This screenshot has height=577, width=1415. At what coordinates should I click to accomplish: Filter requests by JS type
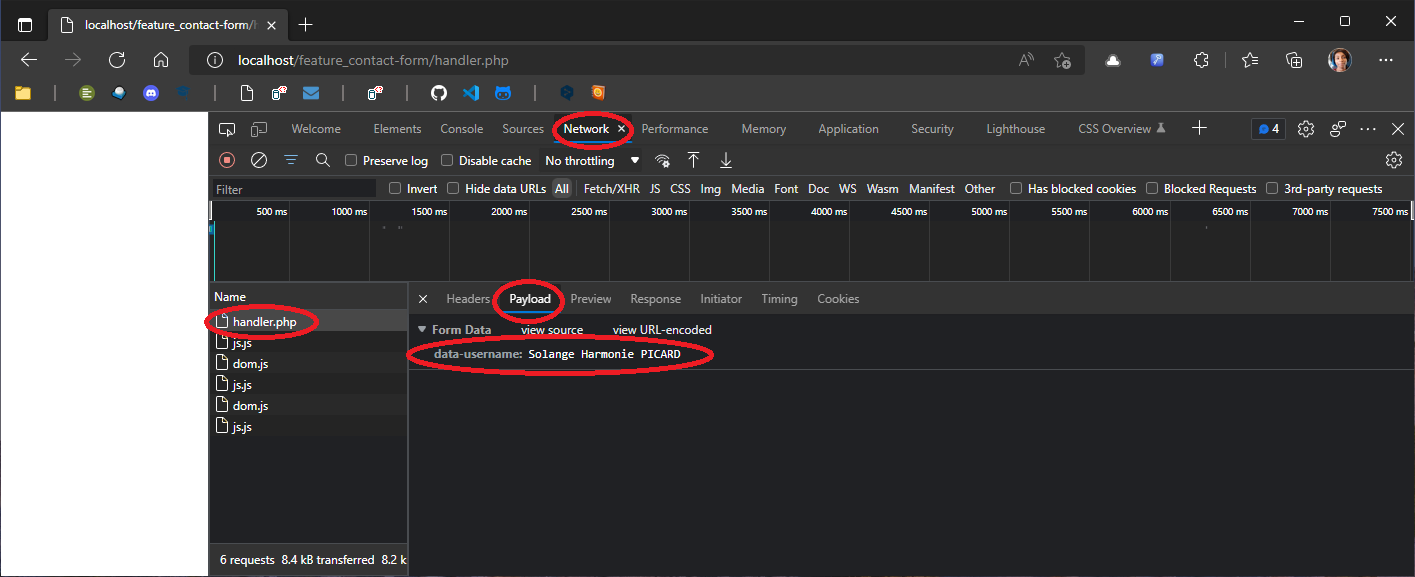[x=655, y=189]
